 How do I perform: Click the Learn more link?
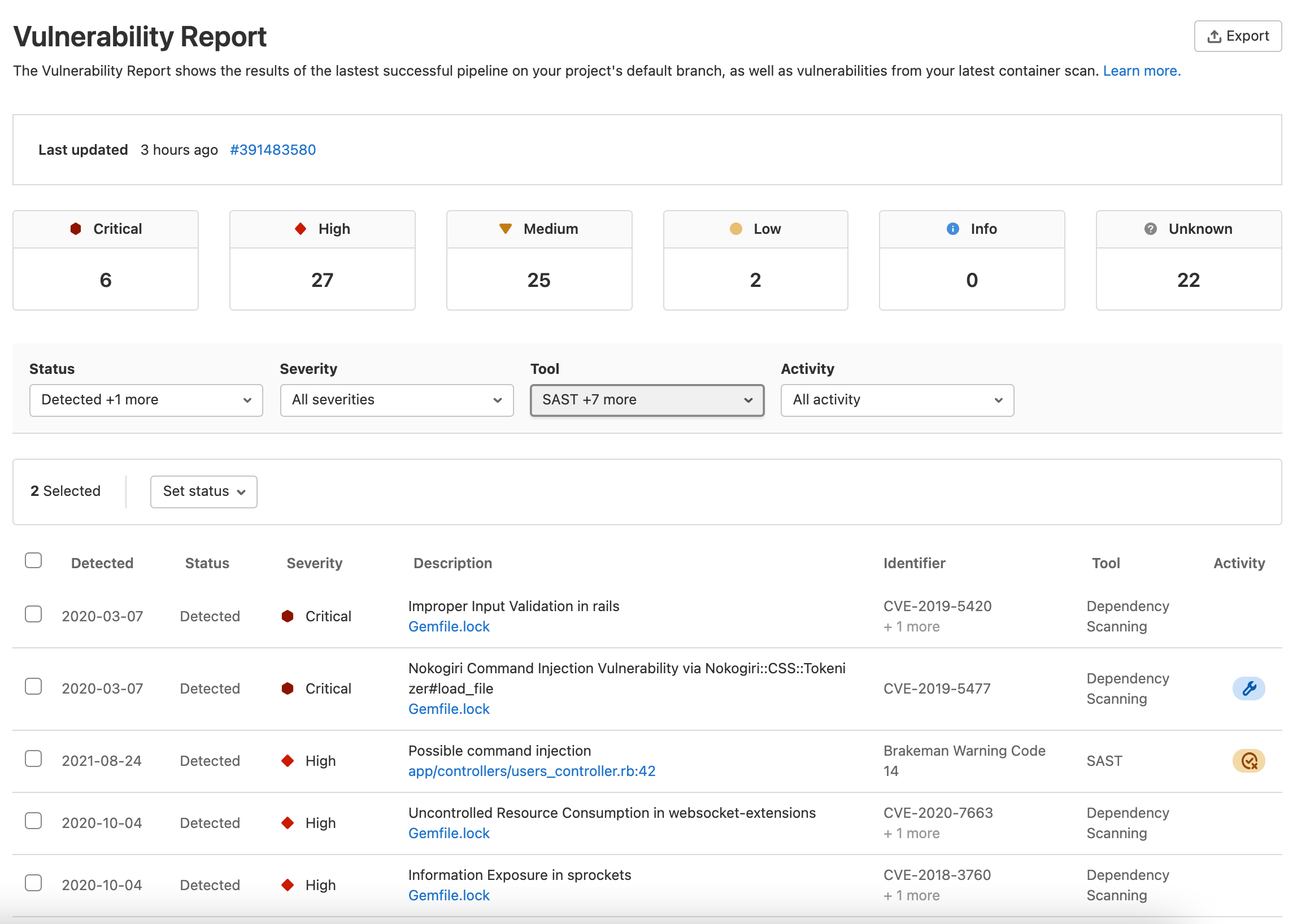(1141, 71)
